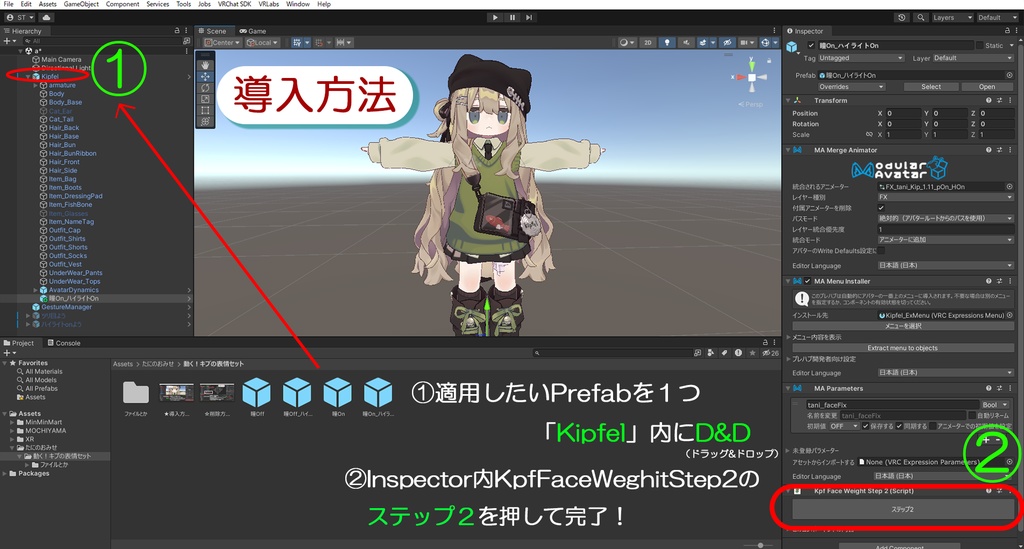
Task: Open the ファイルとか folder thumbnail
Action: (x=136, y=392)
